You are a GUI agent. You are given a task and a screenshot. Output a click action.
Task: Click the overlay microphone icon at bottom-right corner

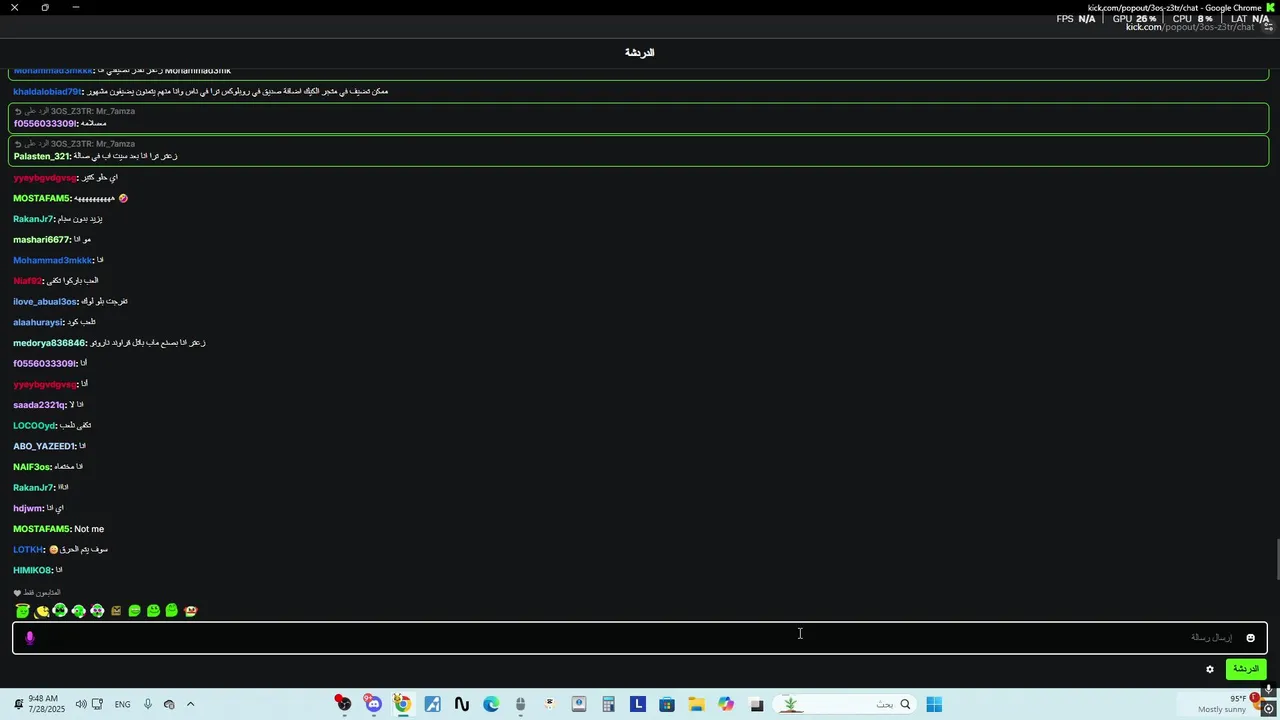pyautogui.click(x=1269, y=690)
